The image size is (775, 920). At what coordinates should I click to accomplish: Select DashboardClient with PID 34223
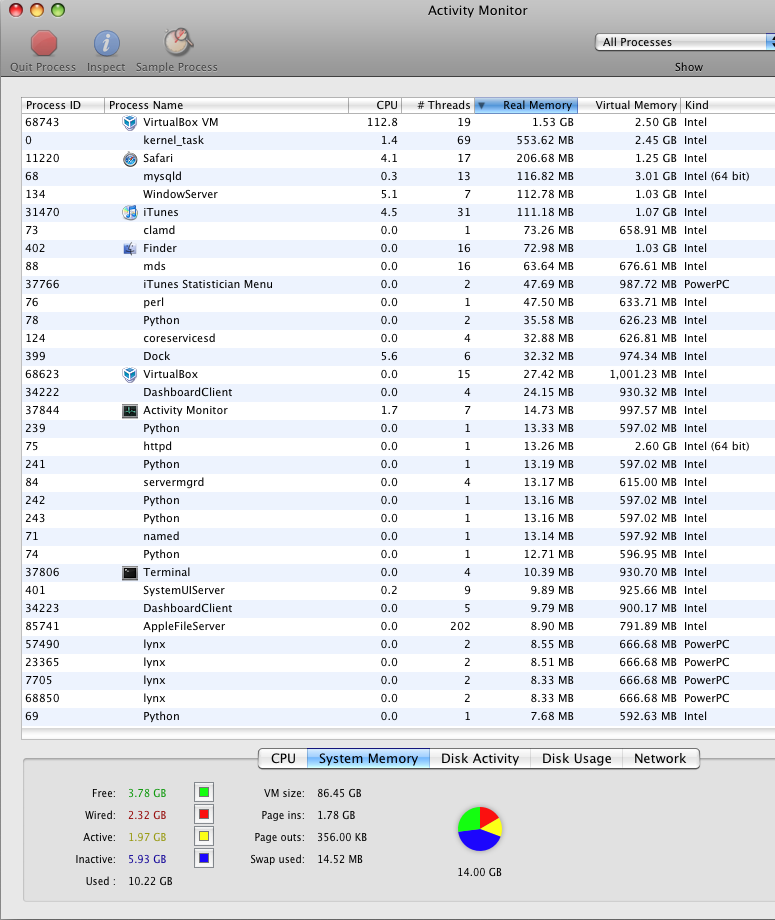398,608
